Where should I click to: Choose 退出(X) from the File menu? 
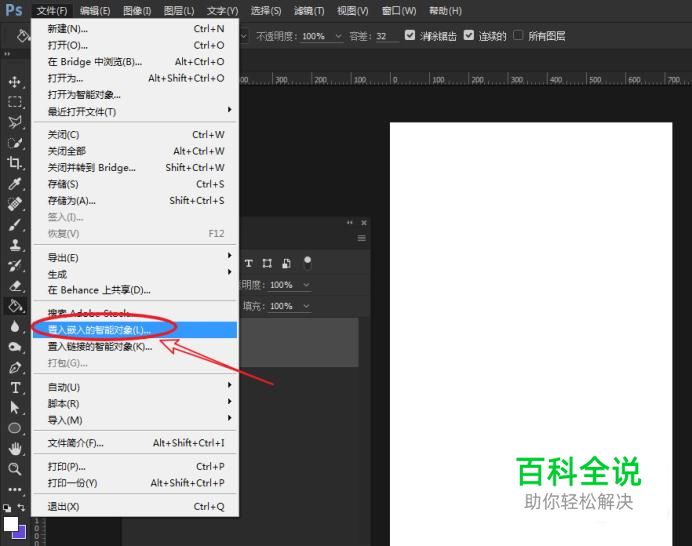coord(135,507)
